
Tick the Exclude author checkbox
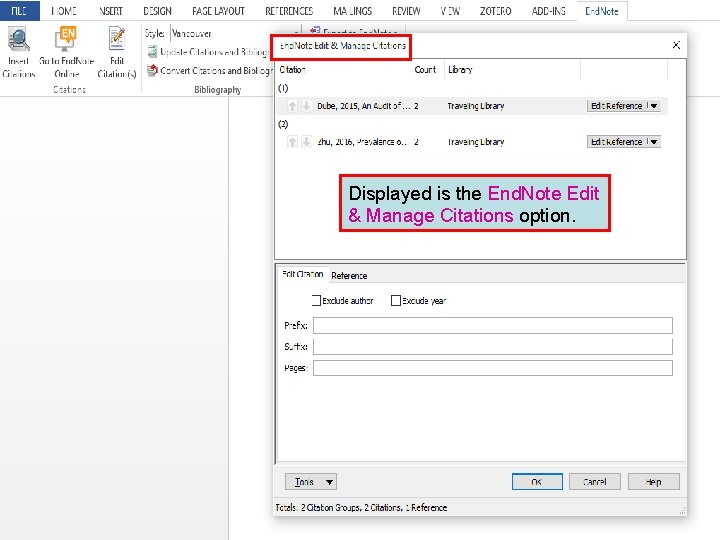point(316,300)
